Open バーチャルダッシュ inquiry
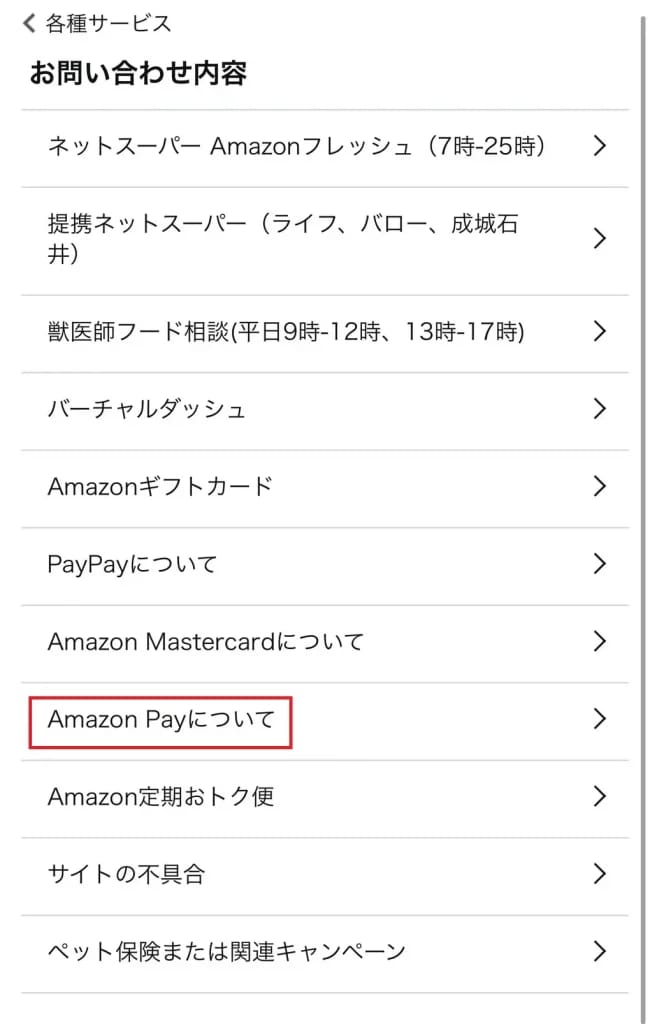Image resolution: width=650 pixels, height=1024 pixels. [x=147, y=409]
